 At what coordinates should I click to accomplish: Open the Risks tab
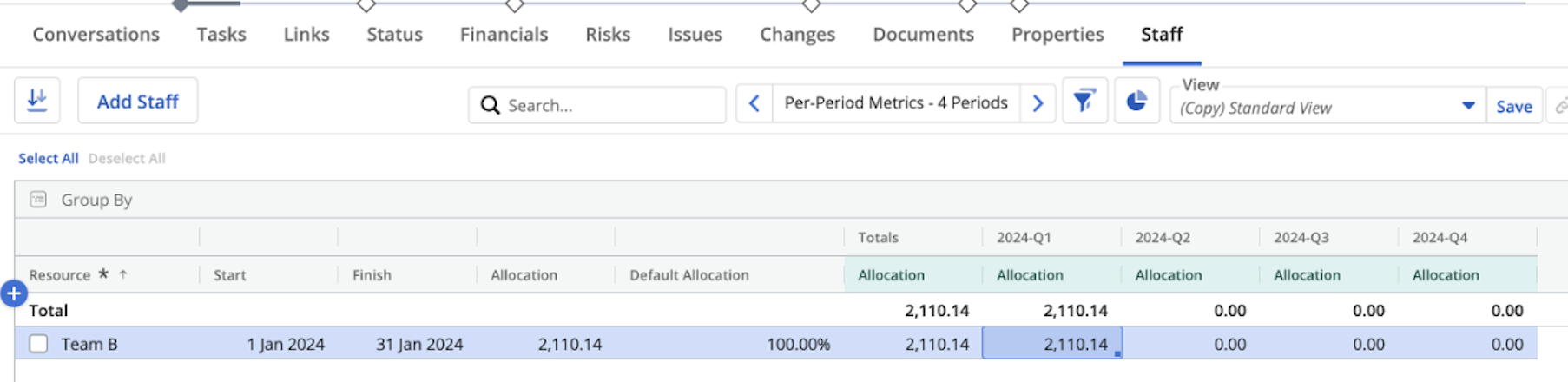coord(607,35)
